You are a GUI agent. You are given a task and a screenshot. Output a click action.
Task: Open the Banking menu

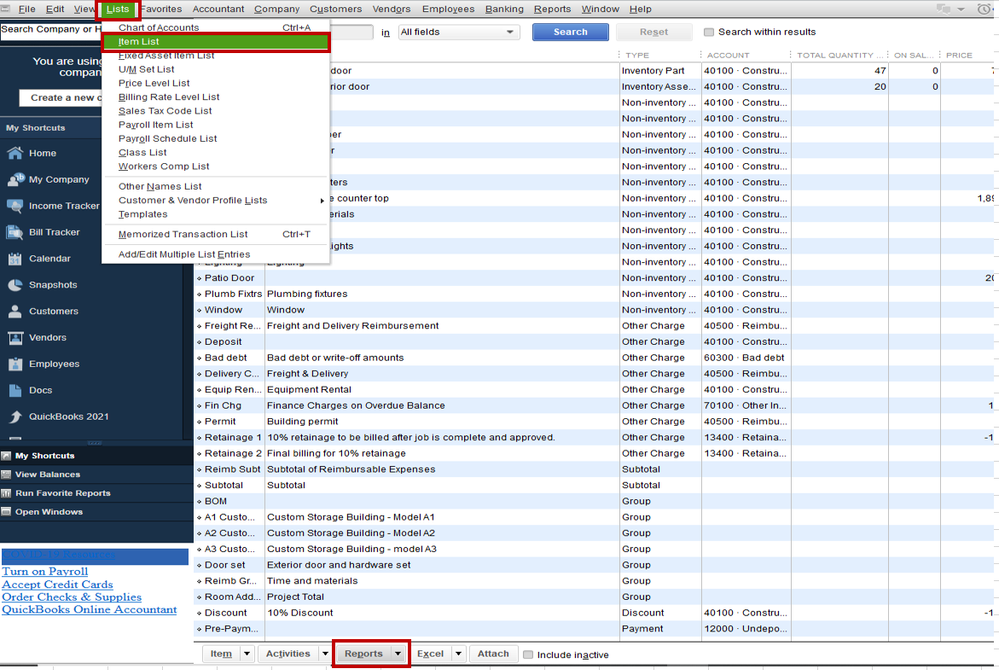pyautogui.click(x=504, y=9)
